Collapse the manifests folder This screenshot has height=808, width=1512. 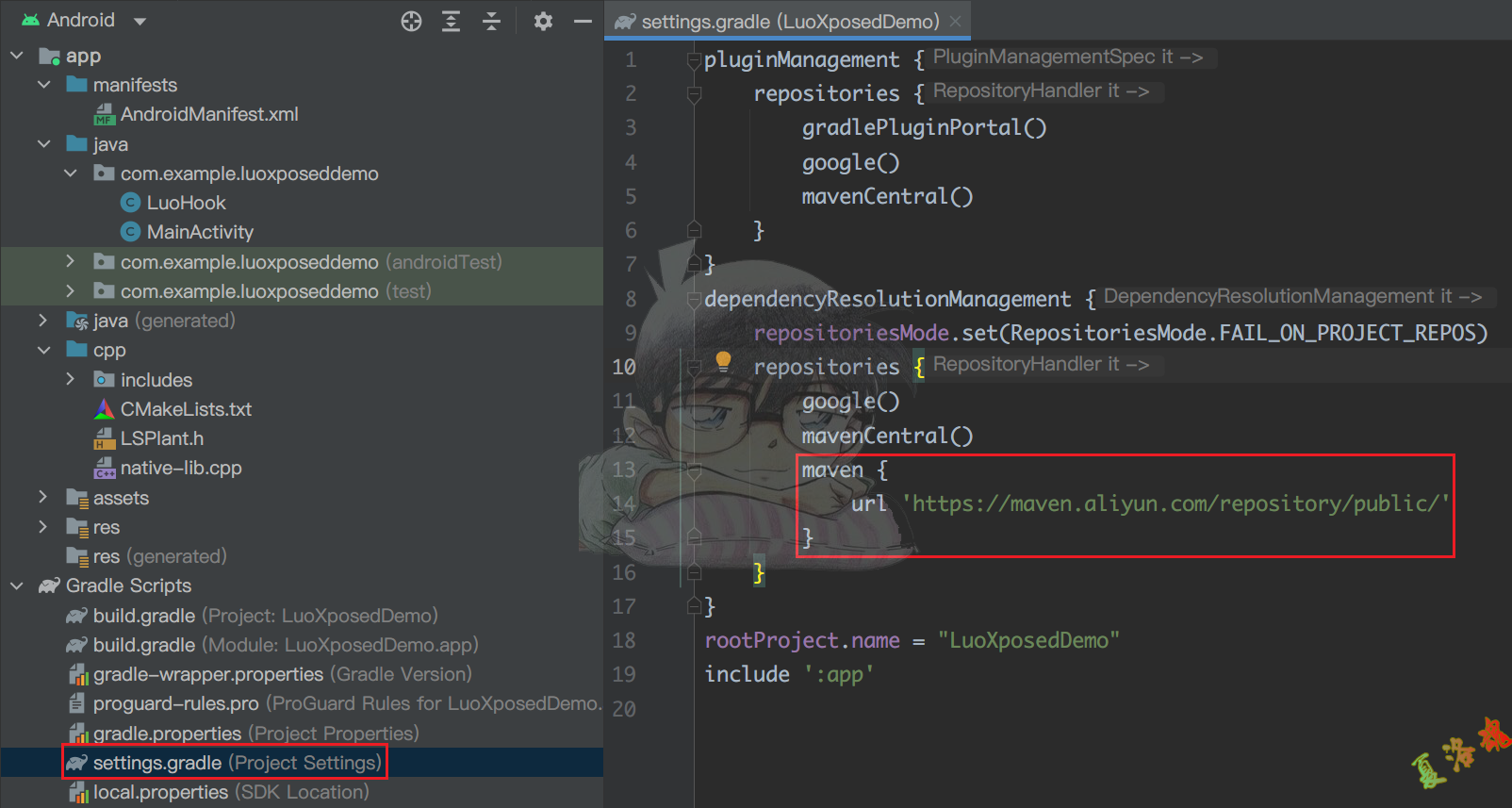click(44, 85)
